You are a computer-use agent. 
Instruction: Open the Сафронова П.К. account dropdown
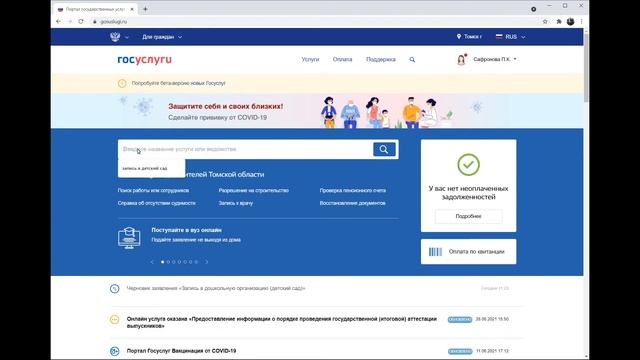(495, 59)
